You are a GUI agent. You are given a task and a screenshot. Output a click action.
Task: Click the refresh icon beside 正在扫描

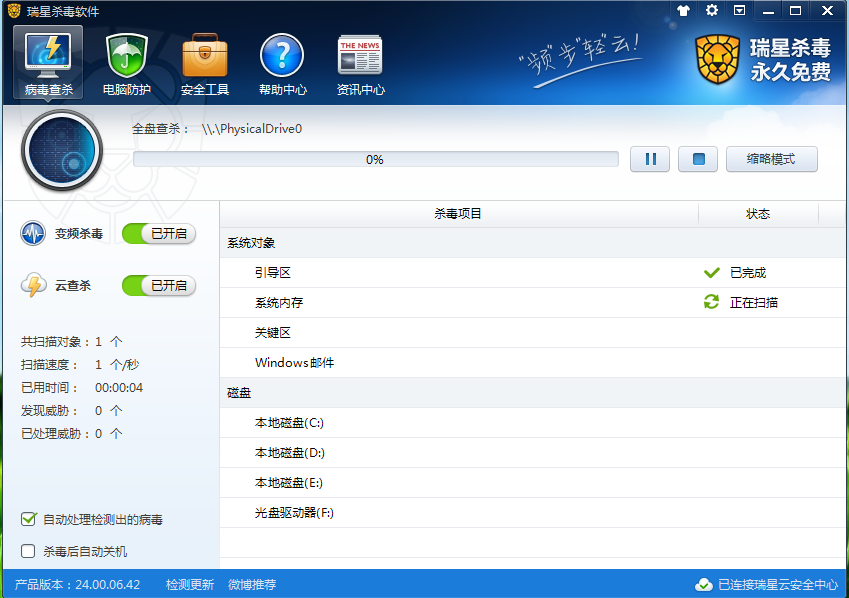711,302
